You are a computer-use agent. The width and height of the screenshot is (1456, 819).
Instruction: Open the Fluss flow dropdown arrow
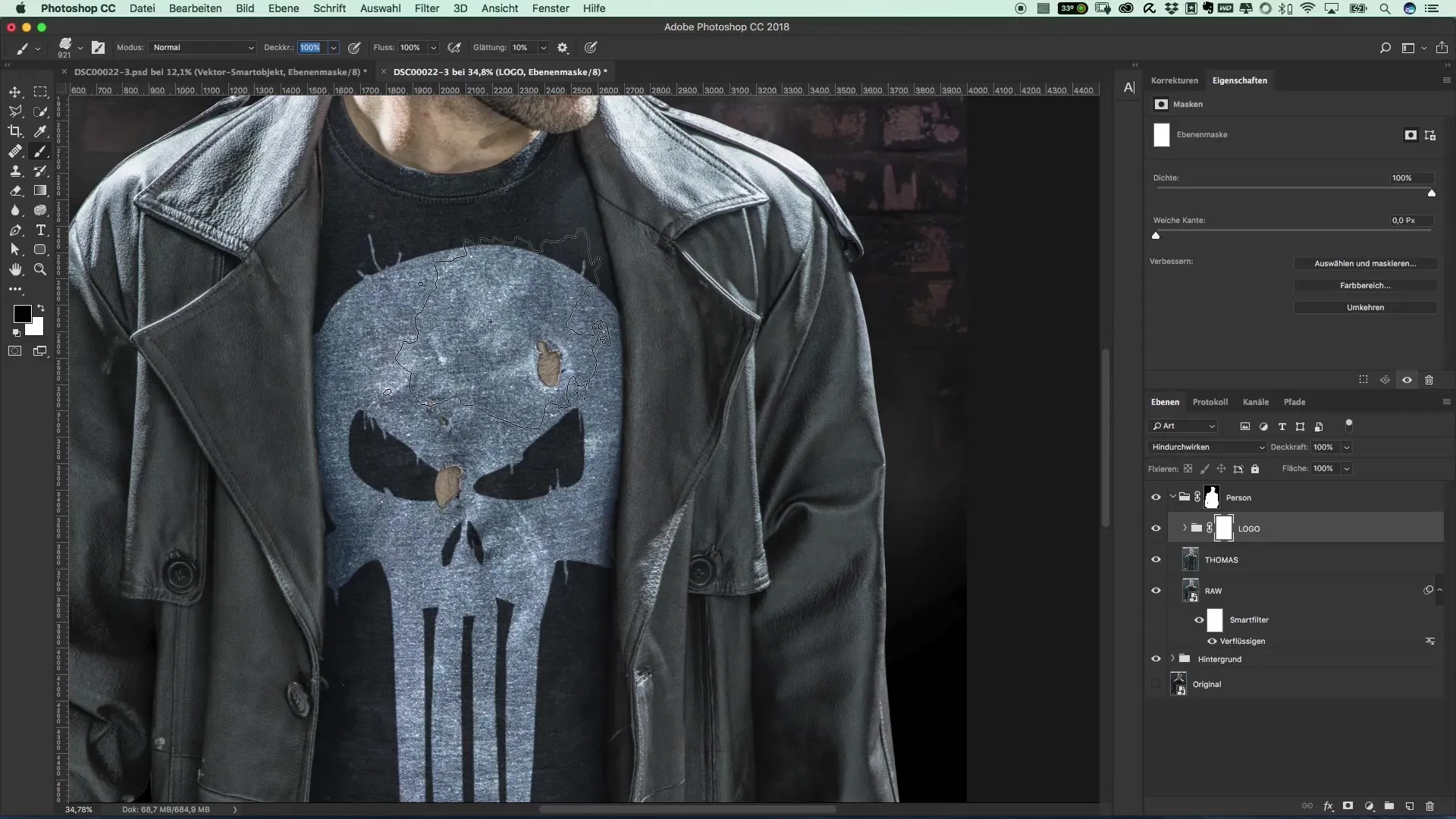click(434, 47)
